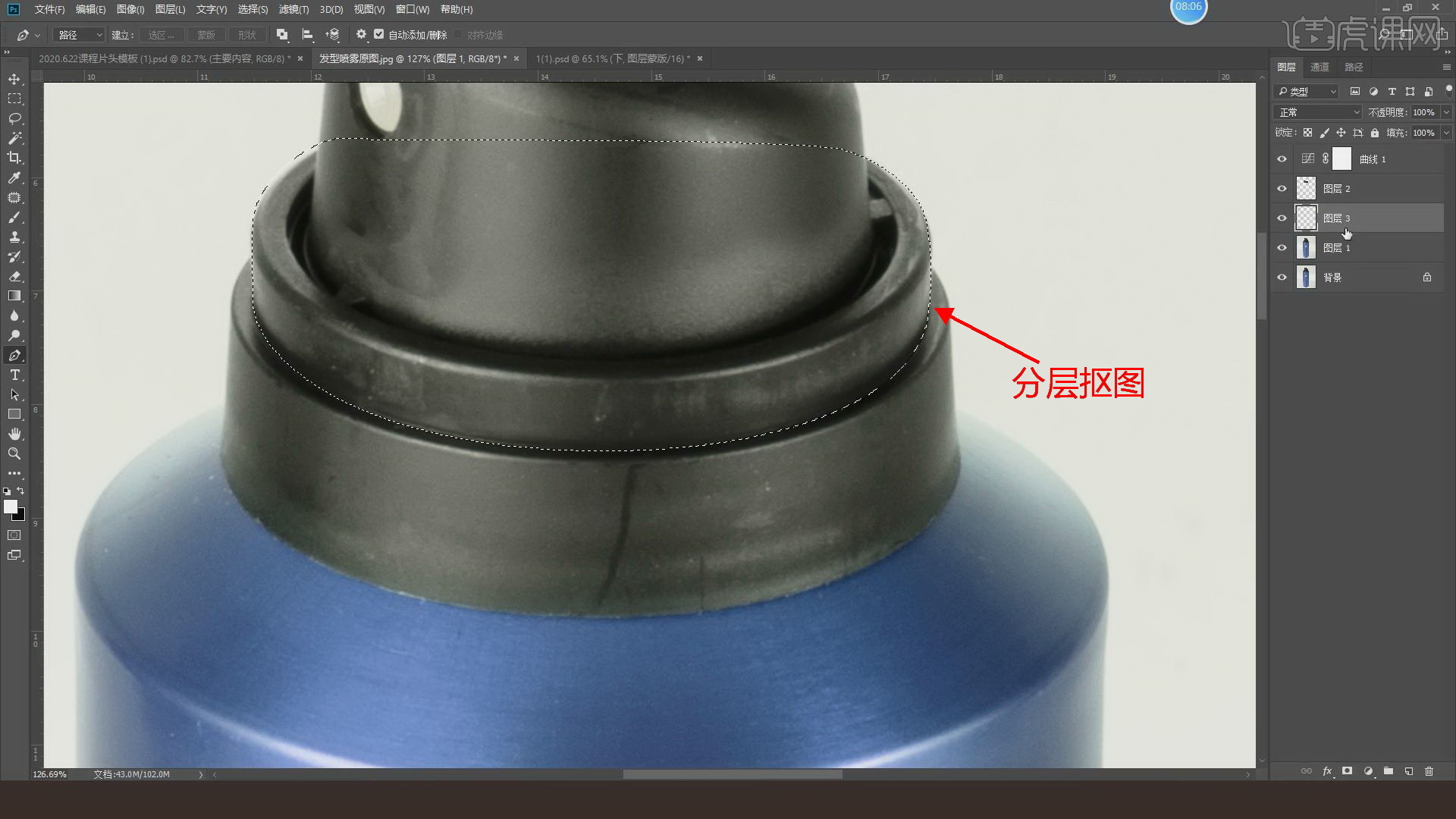Select the Lasso tool
Viewport: 1456px width, 819px height.
pyautogui.click(x=14, y=119)
